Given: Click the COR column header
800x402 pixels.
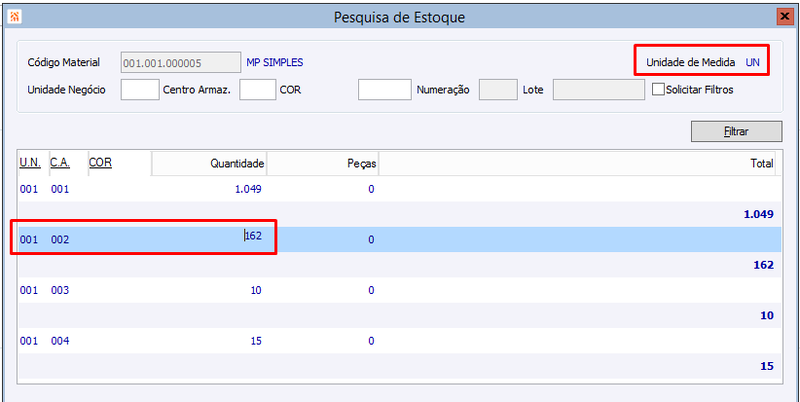Looking at the screenshot, I should (x=101, y=163).
